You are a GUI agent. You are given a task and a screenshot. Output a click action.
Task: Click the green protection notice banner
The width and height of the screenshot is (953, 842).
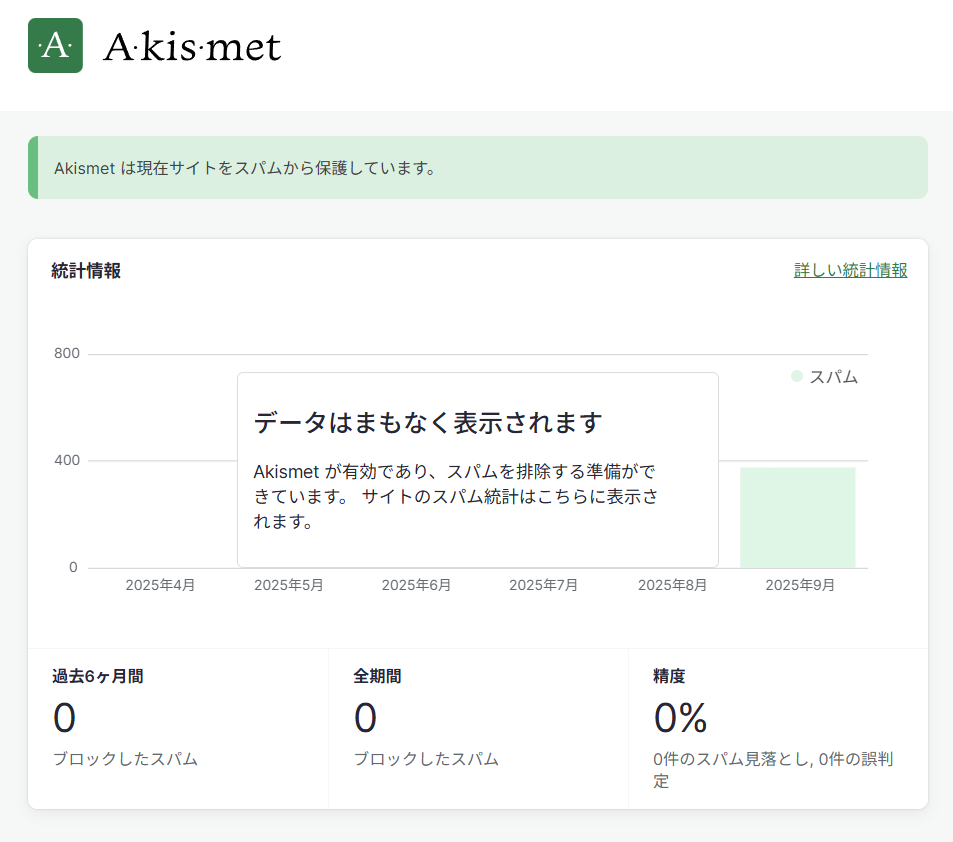point(477,168)
